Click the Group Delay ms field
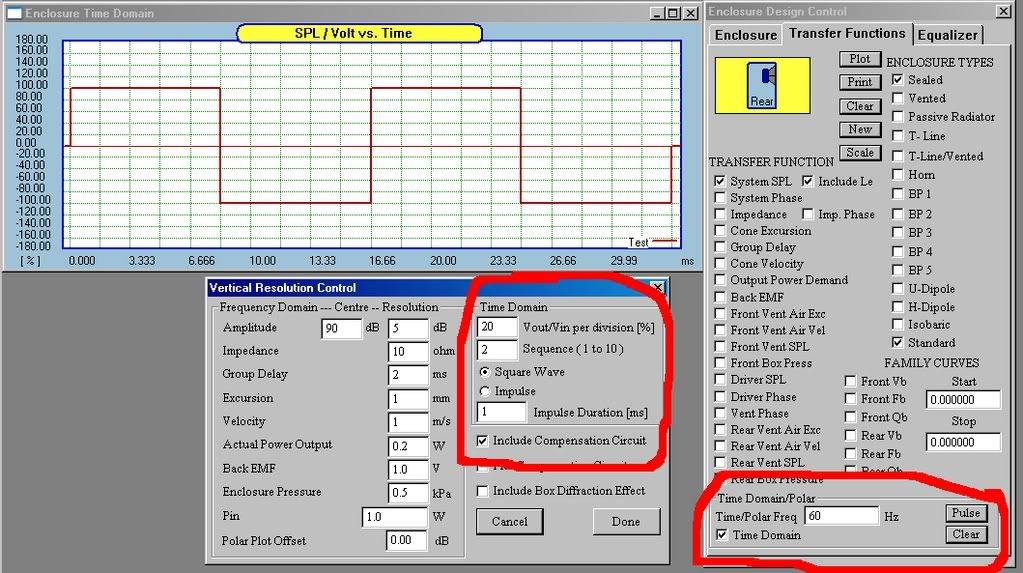 click(408, 375)
